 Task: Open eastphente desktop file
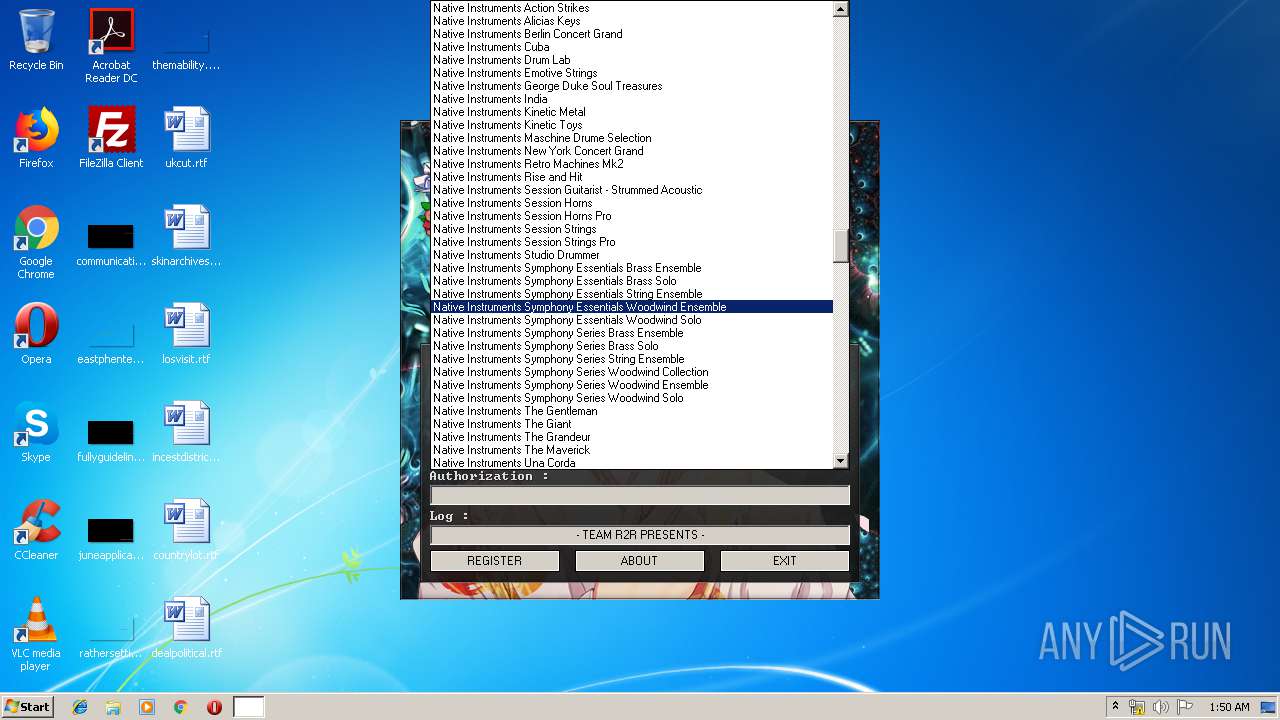tap(111, 340)
